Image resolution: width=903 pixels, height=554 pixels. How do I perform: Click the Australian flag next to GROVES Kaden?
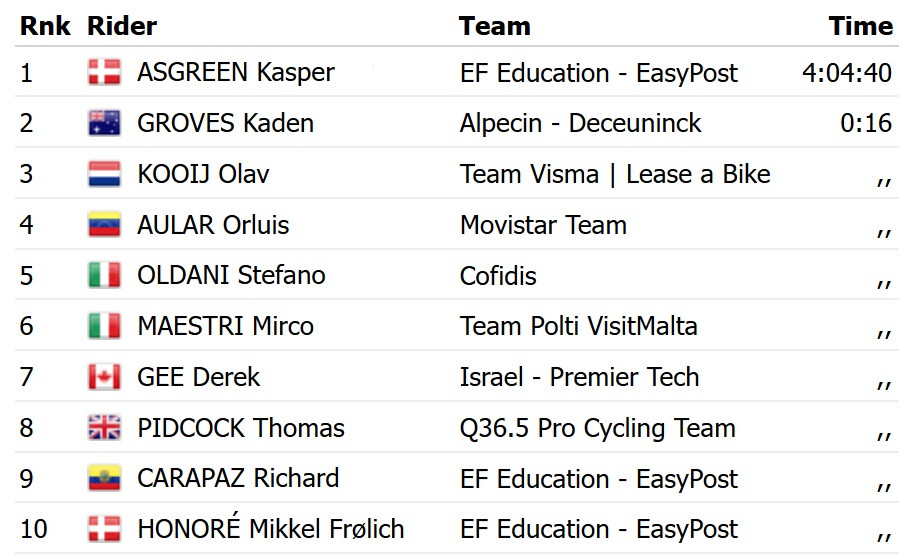pyautogui.click(x=104, y=123)
